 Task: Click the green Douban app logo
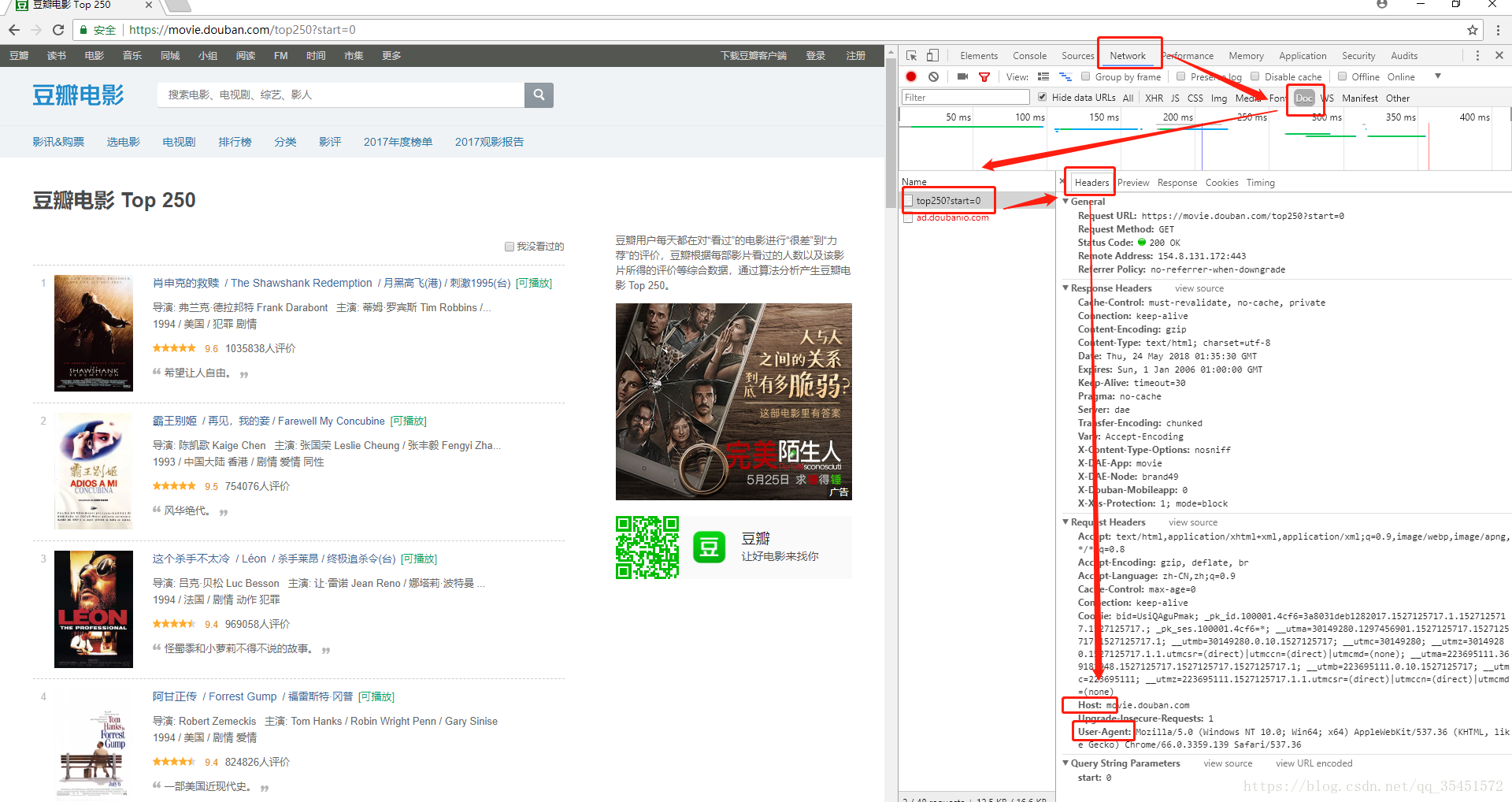[709, 547]
